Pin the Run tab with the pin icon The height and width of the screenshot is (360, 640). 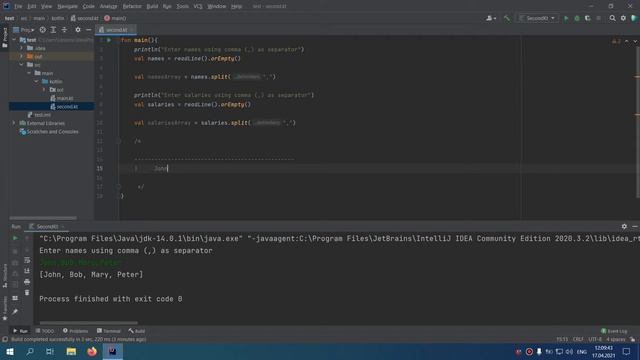[15, 312]
